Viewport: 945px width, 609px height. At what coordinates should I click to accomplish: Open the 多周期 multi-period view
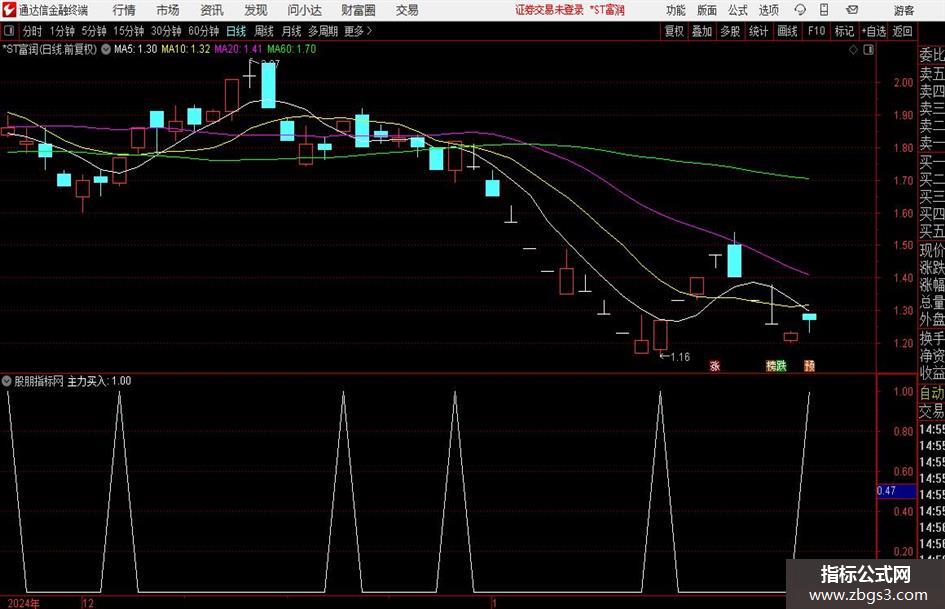tap(323, 31)
